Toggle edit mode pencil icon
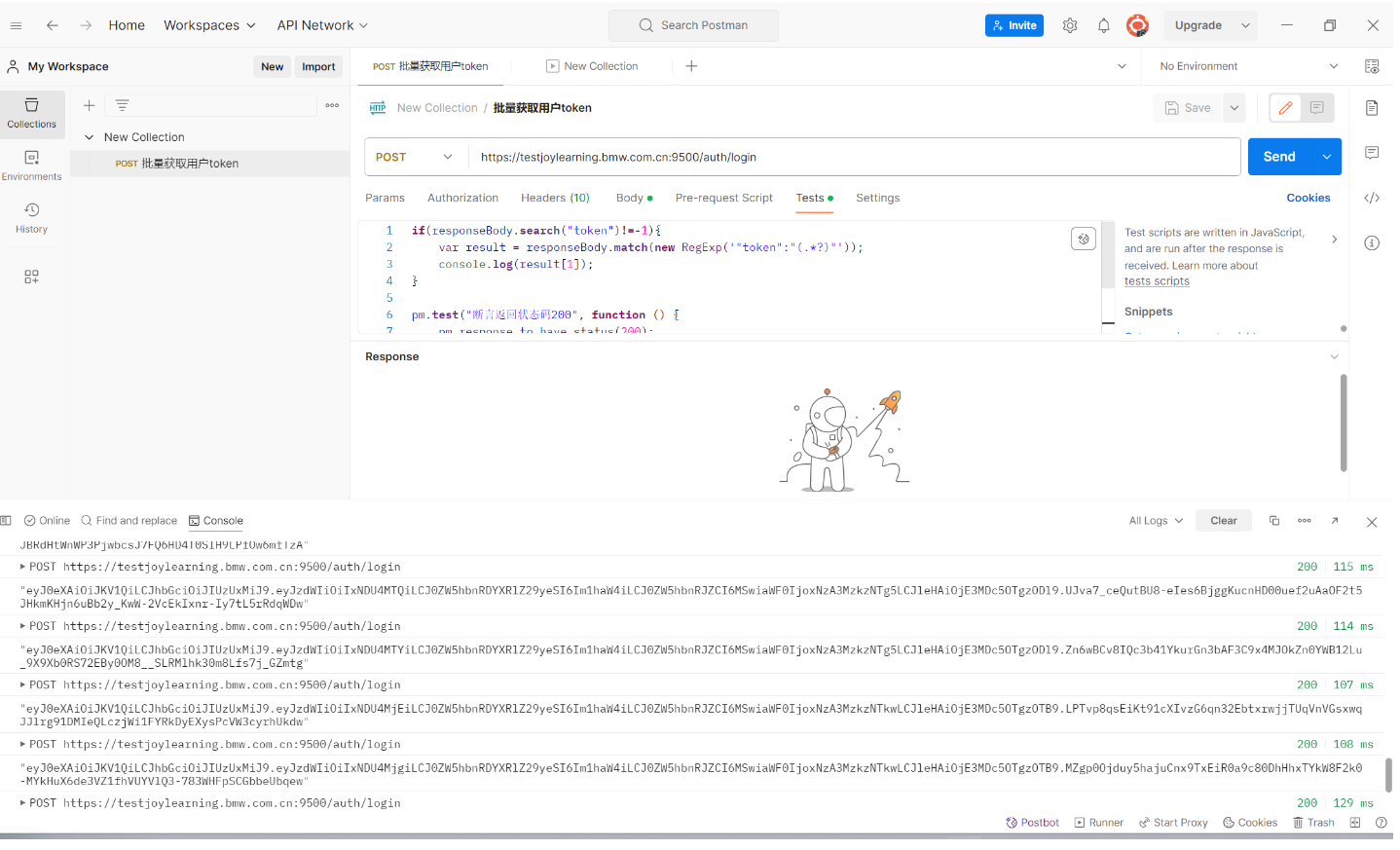 (x=1285, y=108)
